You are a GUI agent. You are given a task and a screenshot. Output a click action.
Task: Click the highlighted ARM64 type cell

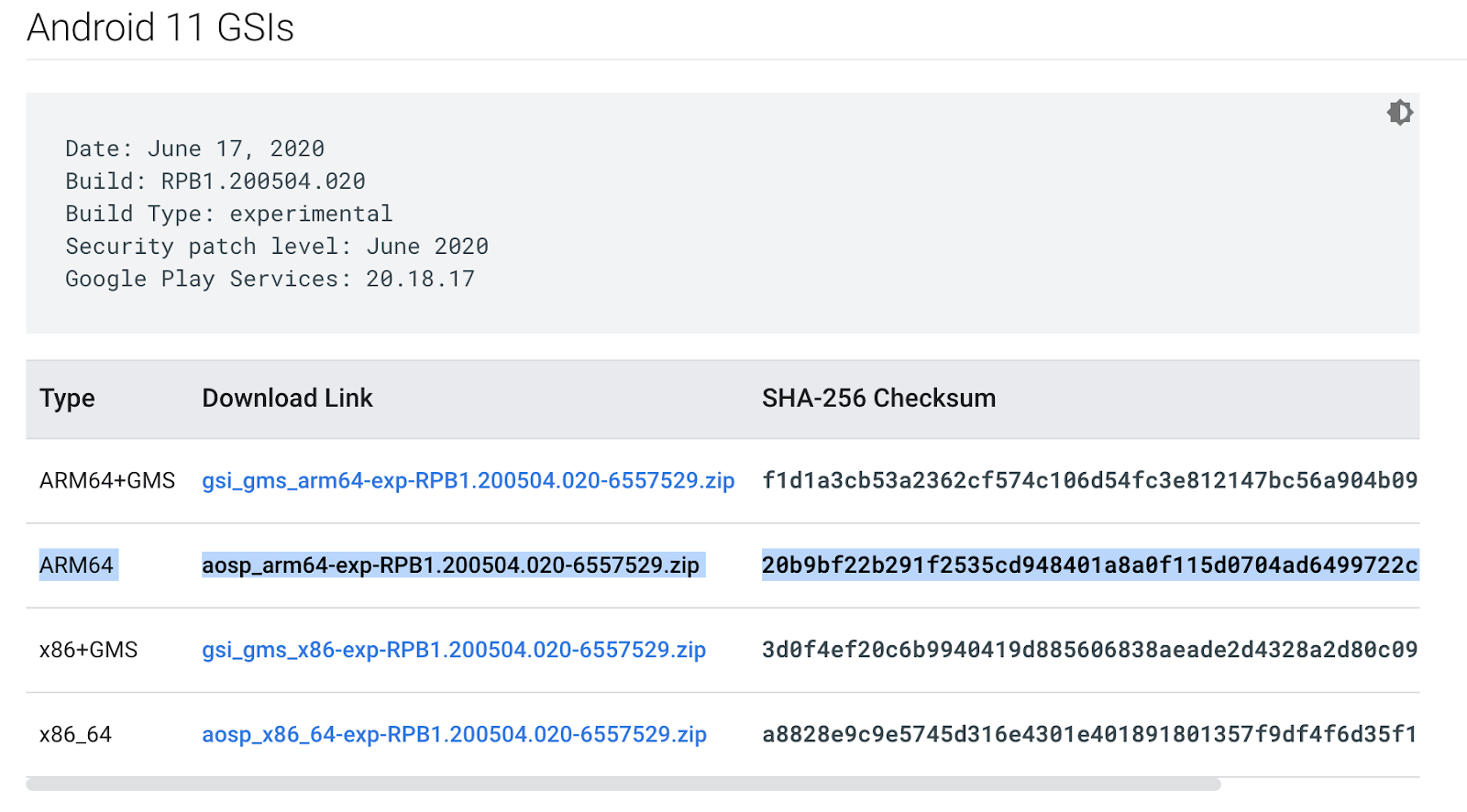[76, 565]
